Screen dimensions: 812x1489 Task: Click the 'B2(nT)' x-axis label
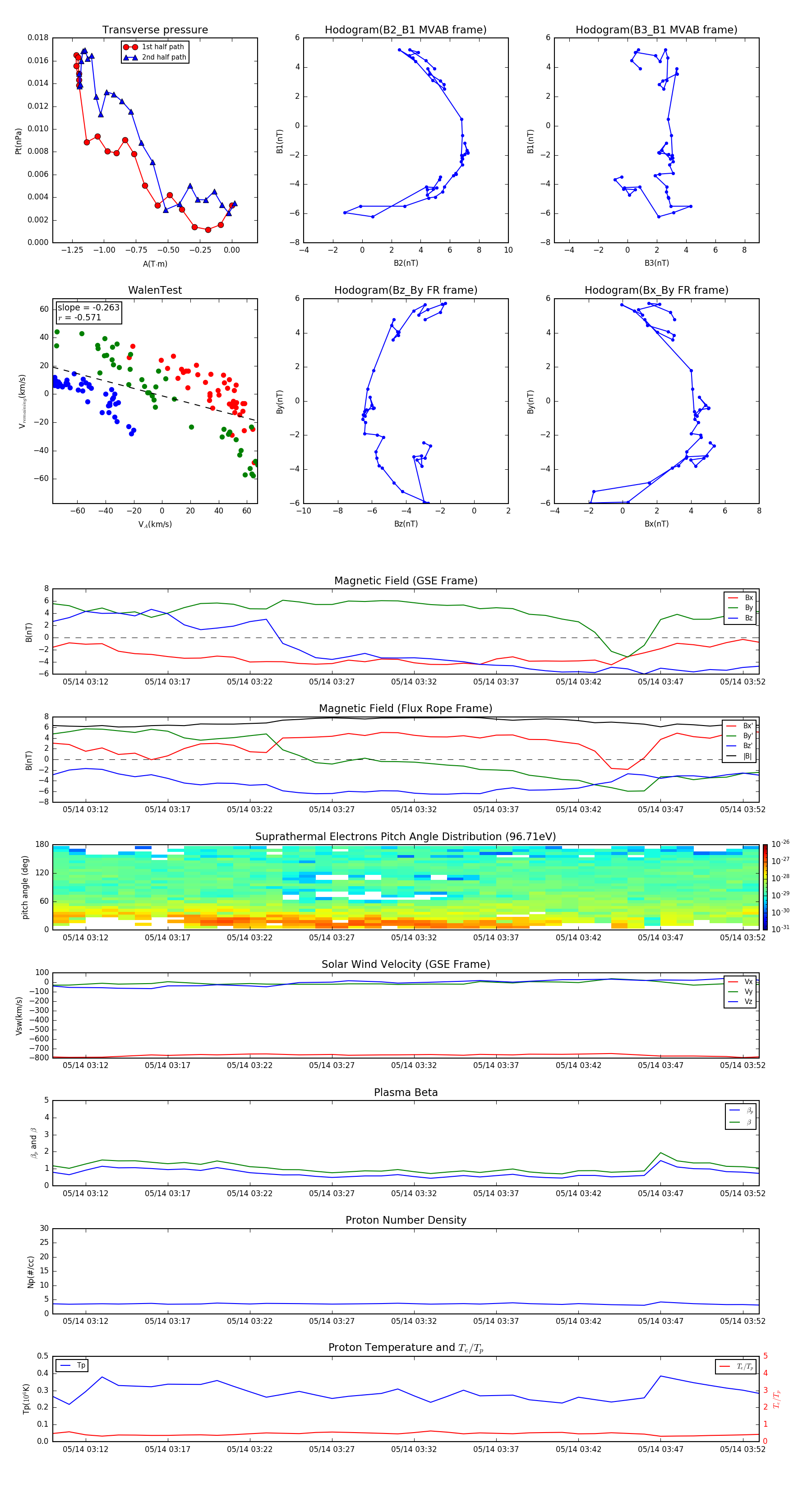[x=406, y=263]
